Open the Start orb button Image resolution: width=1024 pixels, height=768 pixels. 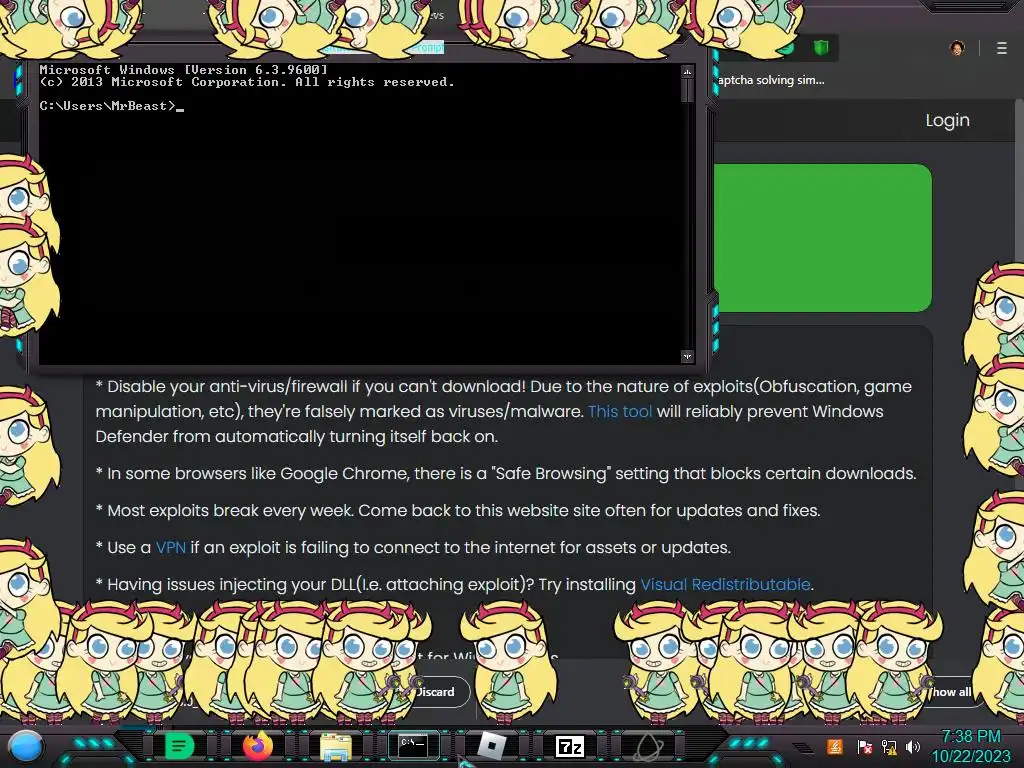point(26,746)
